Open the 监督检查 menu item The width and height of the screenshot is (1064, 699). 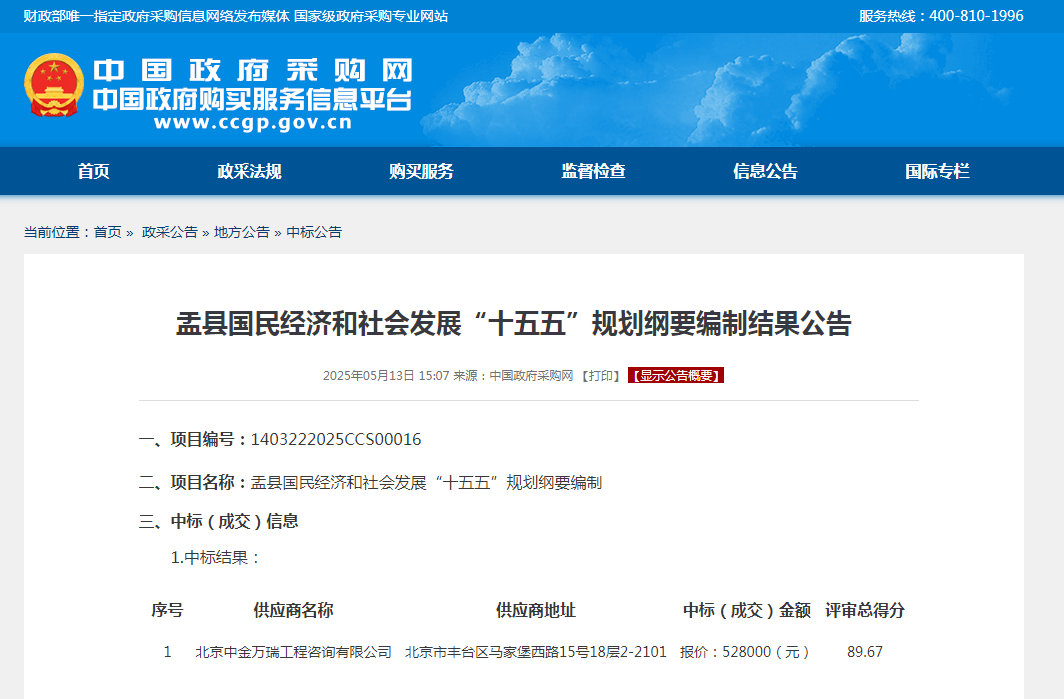click(593, 170)
